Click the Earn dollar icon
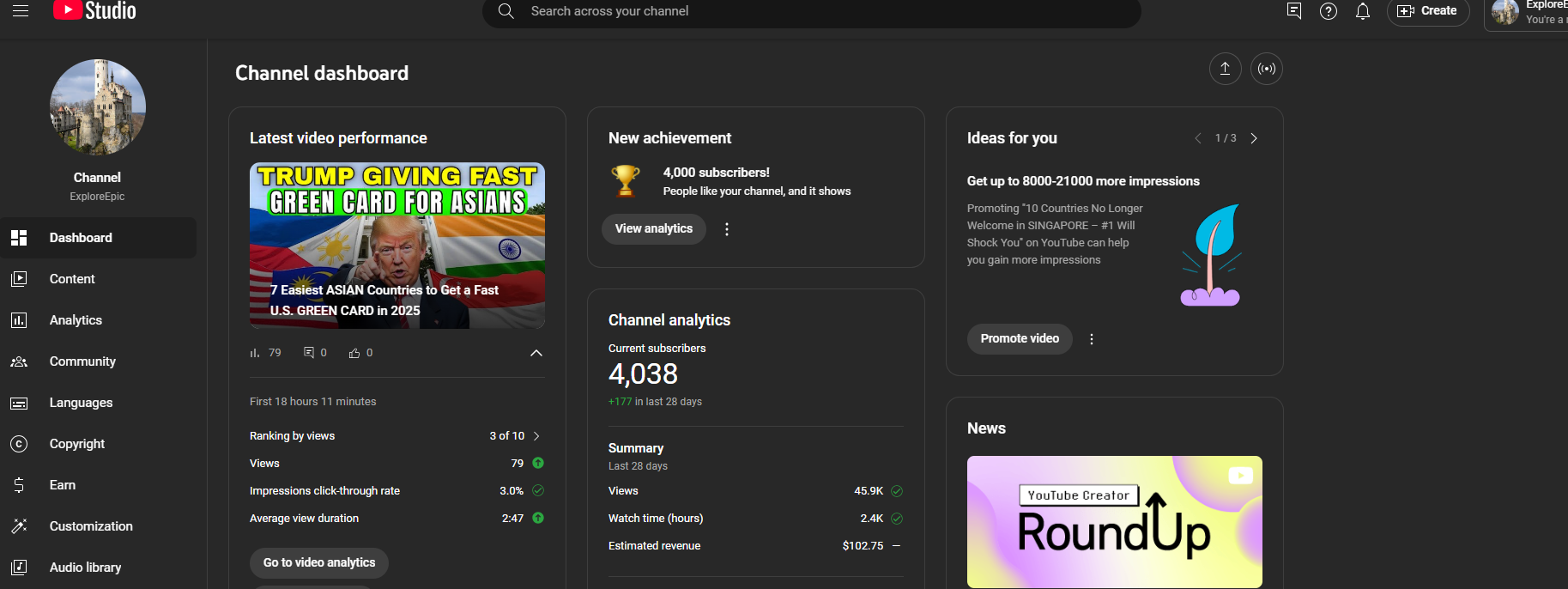 point(19,485)
